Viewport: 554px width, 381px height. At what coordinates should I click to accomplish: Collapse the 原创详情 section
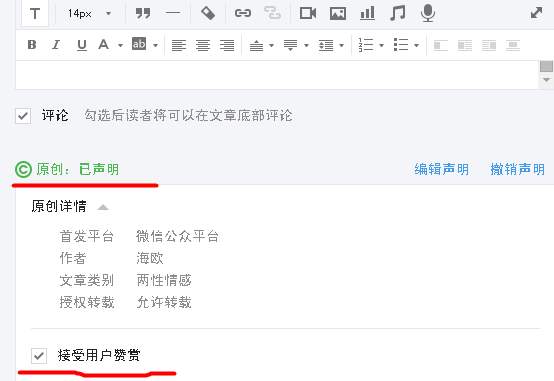point(103,207)
